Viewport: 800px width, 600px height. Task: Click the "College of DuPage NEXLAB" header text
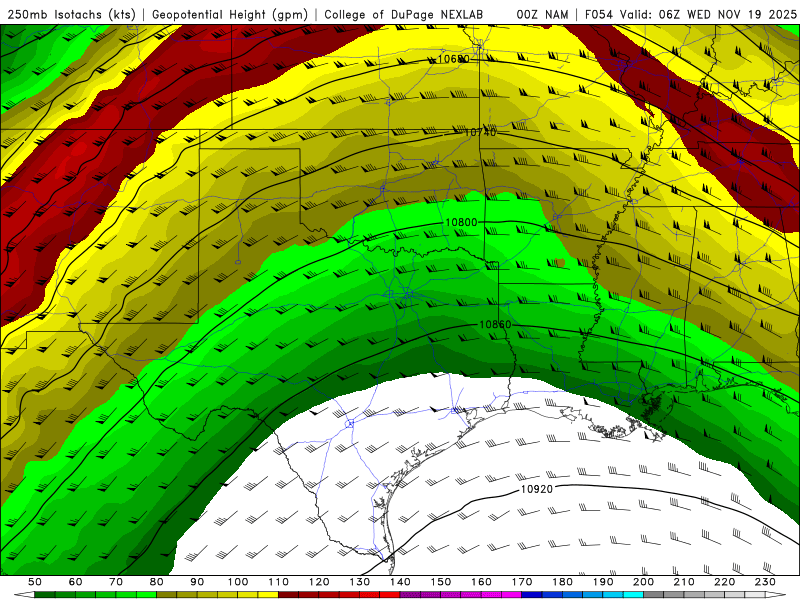click(x=404, y=15)
